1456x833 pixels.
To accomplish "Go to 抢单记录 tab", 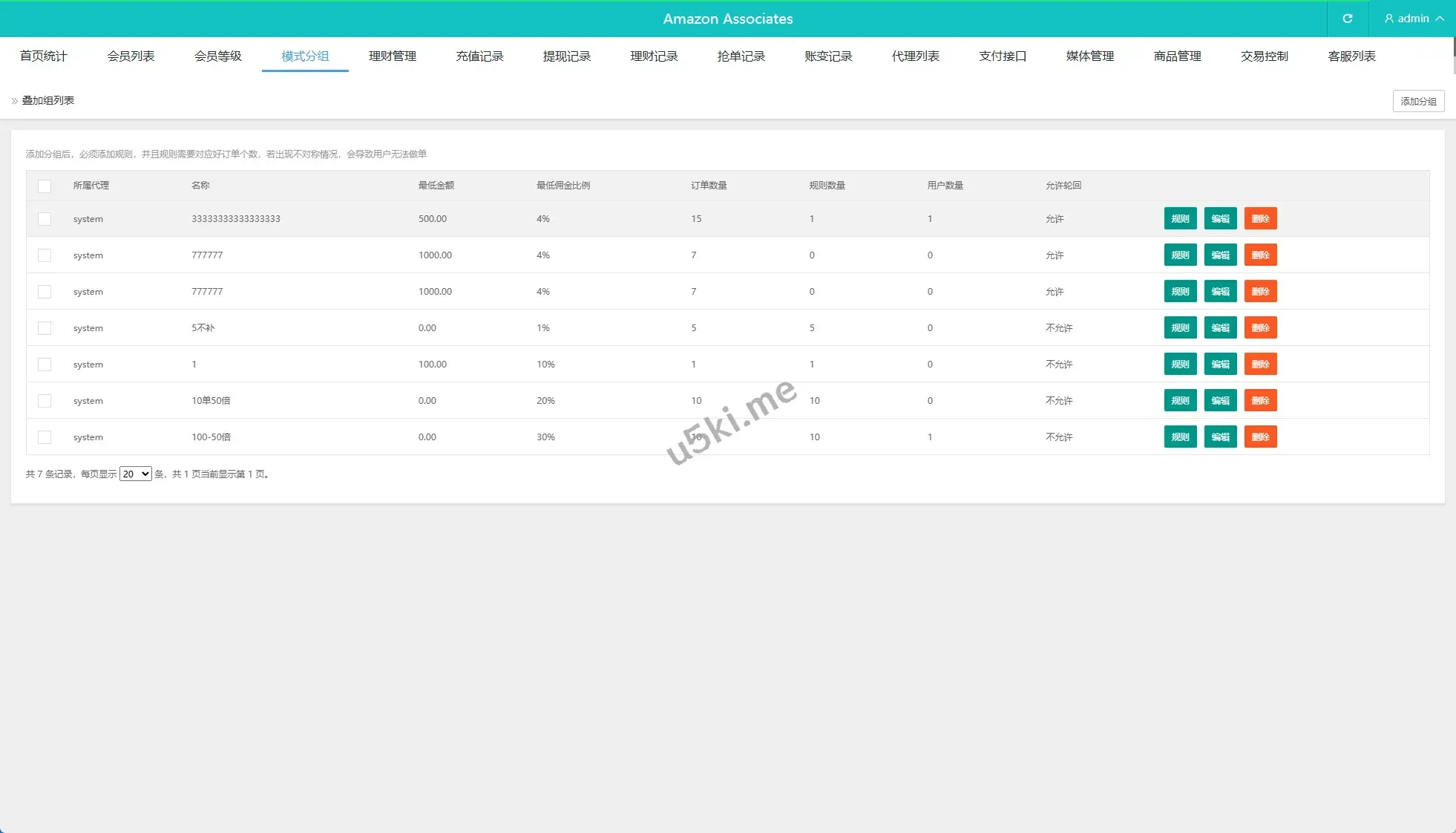I will click(741, 56).
